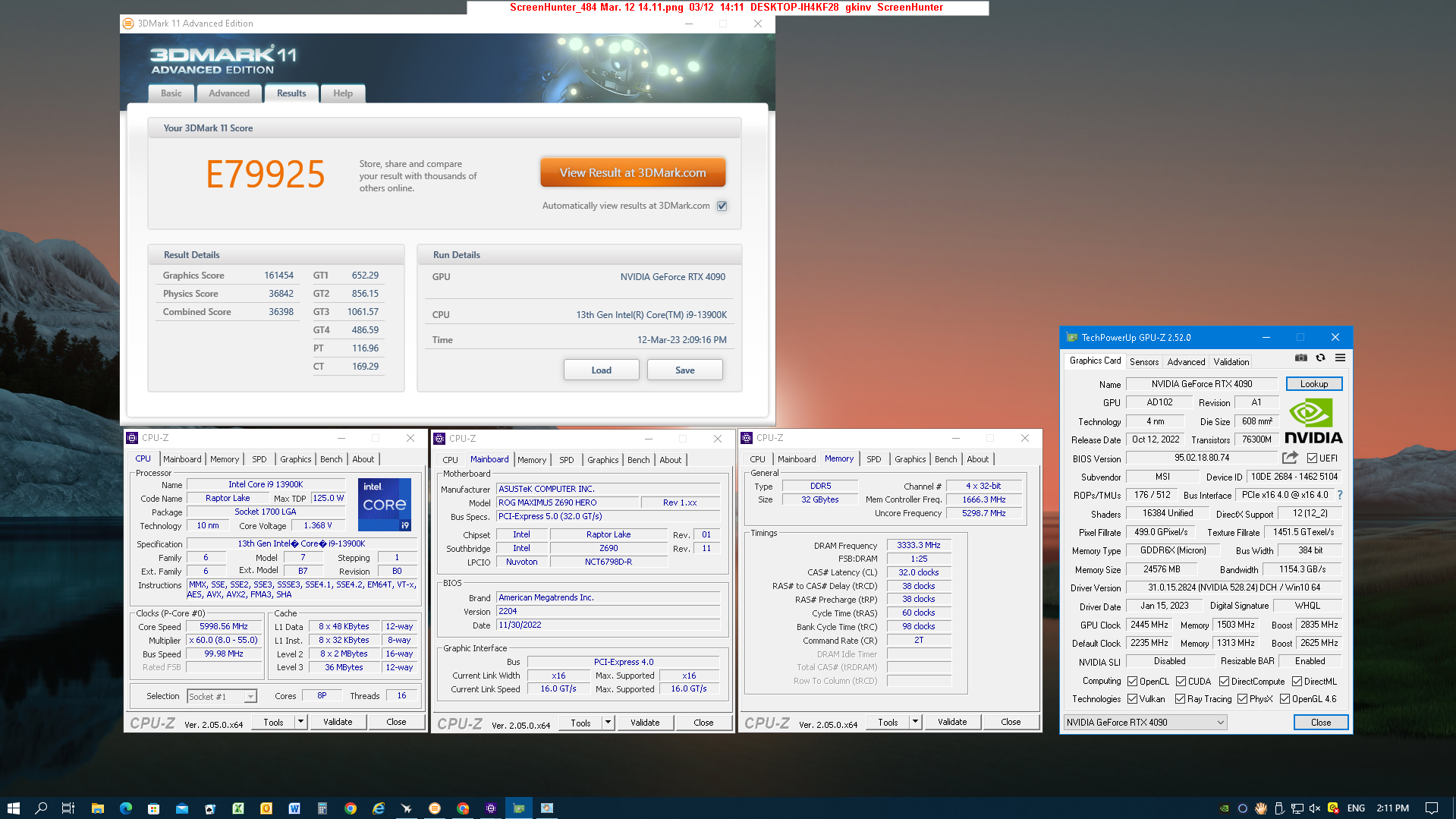1456x819 pixels.
Task: Click the safely remove hardware tray icon
Action: coord(1278,808)
